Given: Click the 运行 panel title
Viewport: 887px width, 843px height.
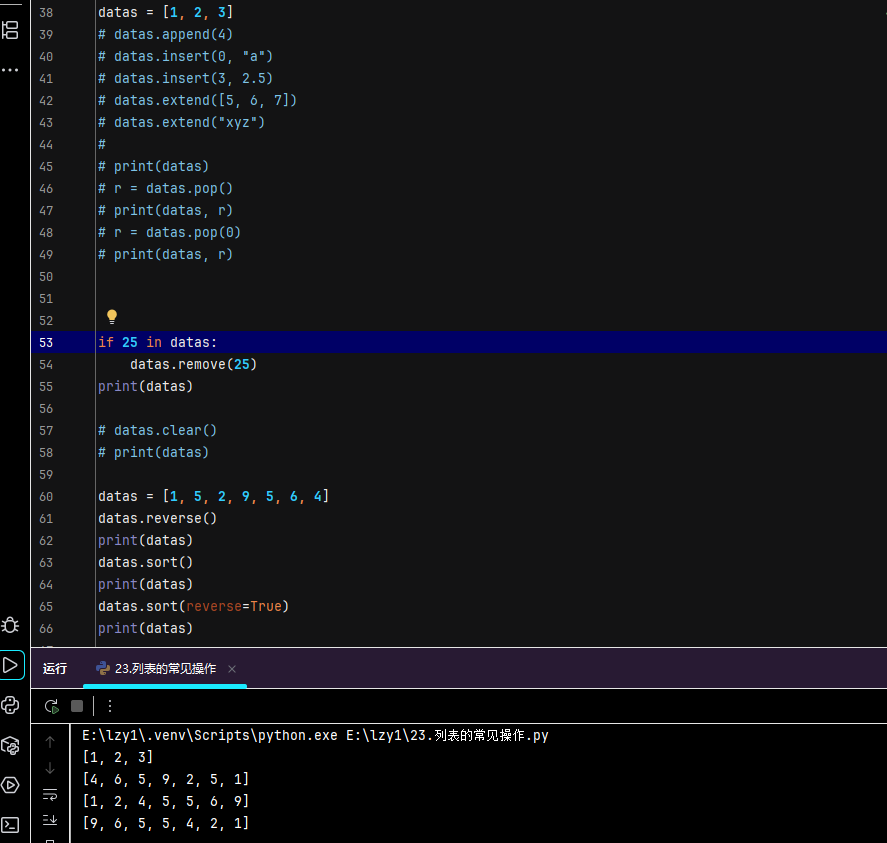Looking at the screenshot, I should pyautogui.click(x=55, y=669).
